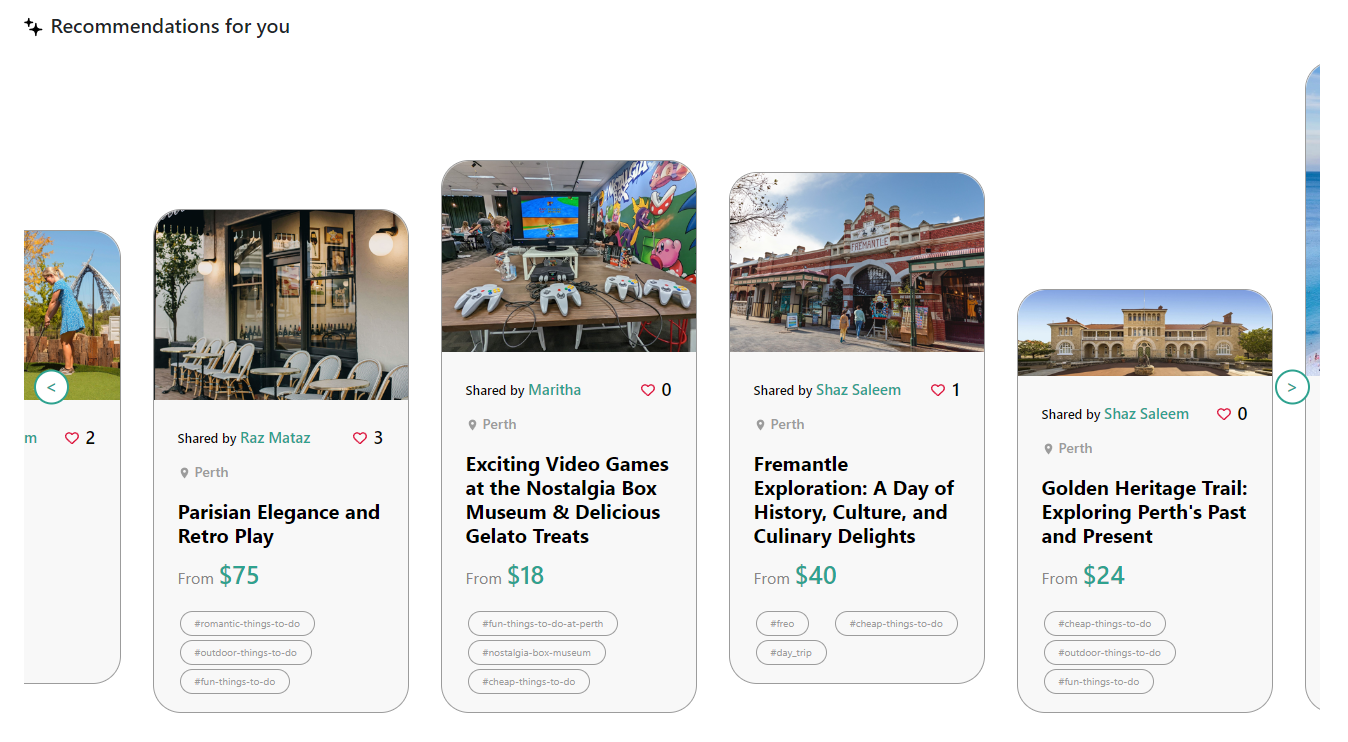Open Golden Heritage Trail itinerary title
The image size is (1348, 742).
click(x=1145, y=512)
